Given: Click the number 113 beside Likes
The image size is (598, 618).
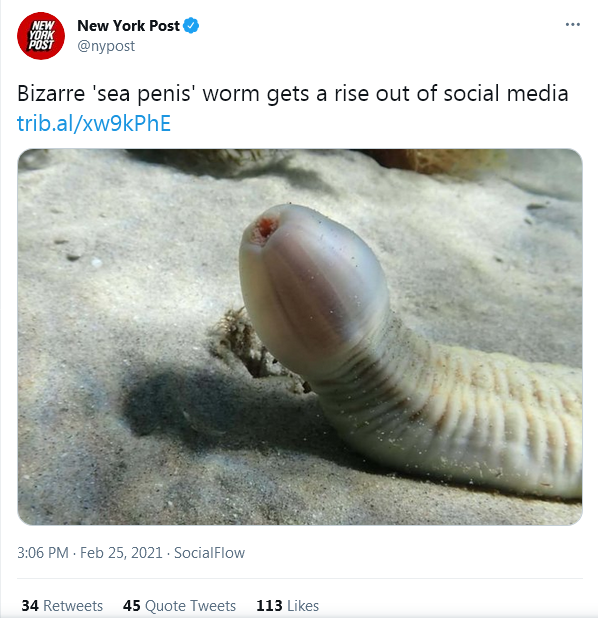Looking at the screenshot, I should [x=269, y=606].
